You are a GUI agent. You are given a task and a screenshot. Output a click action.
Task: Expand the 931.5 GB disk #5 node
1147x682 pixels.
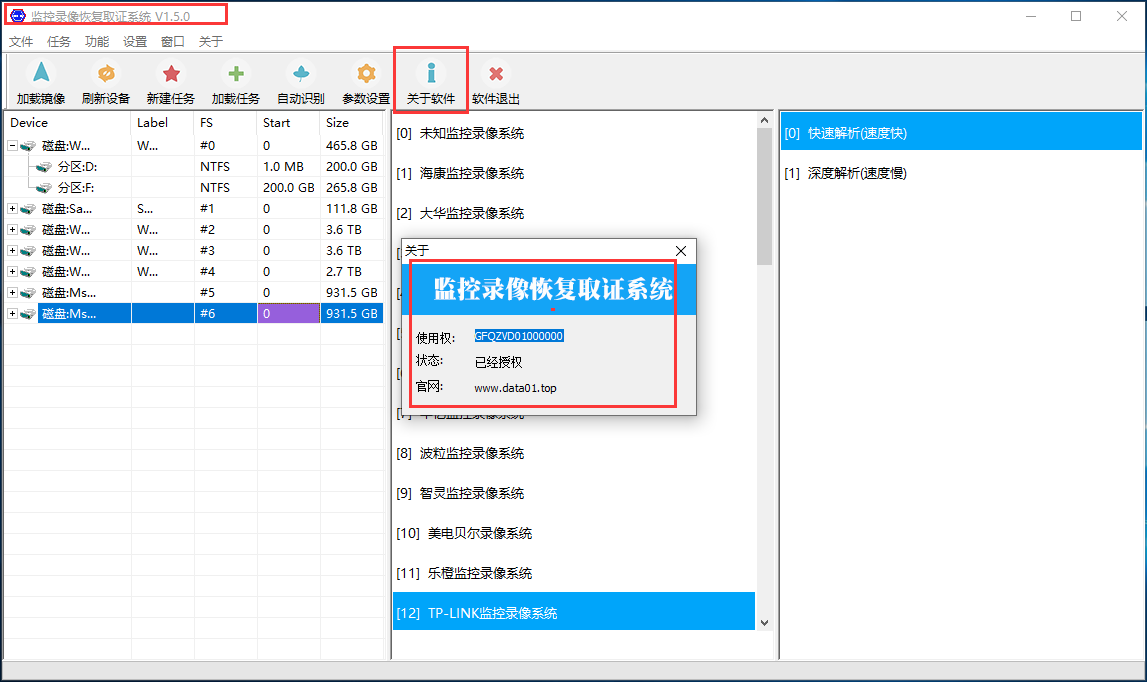12,293
